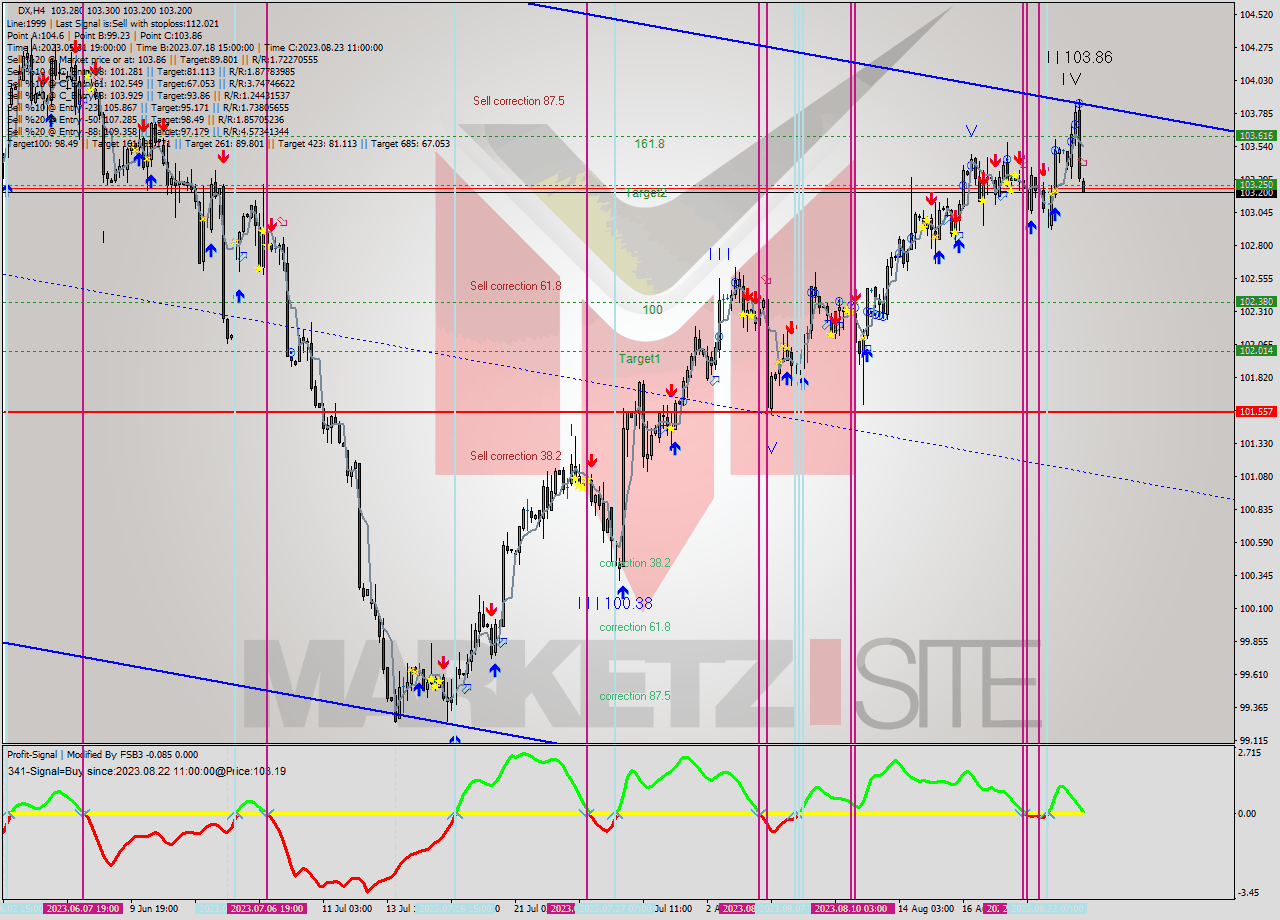
Task: Click the green 103.616 price tag
Action: [x=1255, y=135]
